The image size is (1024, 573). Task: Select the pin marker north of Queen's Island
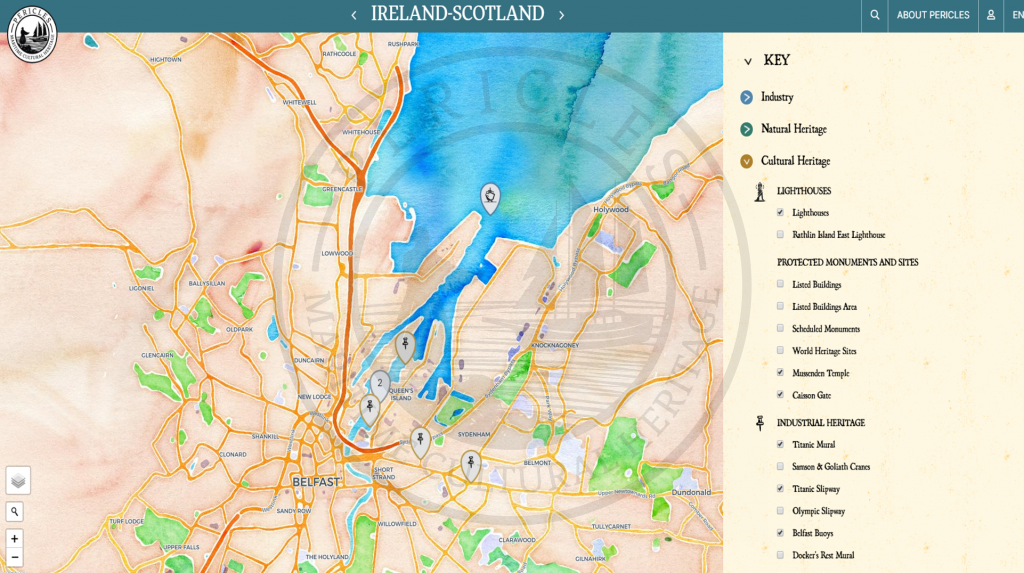[406, 346]
